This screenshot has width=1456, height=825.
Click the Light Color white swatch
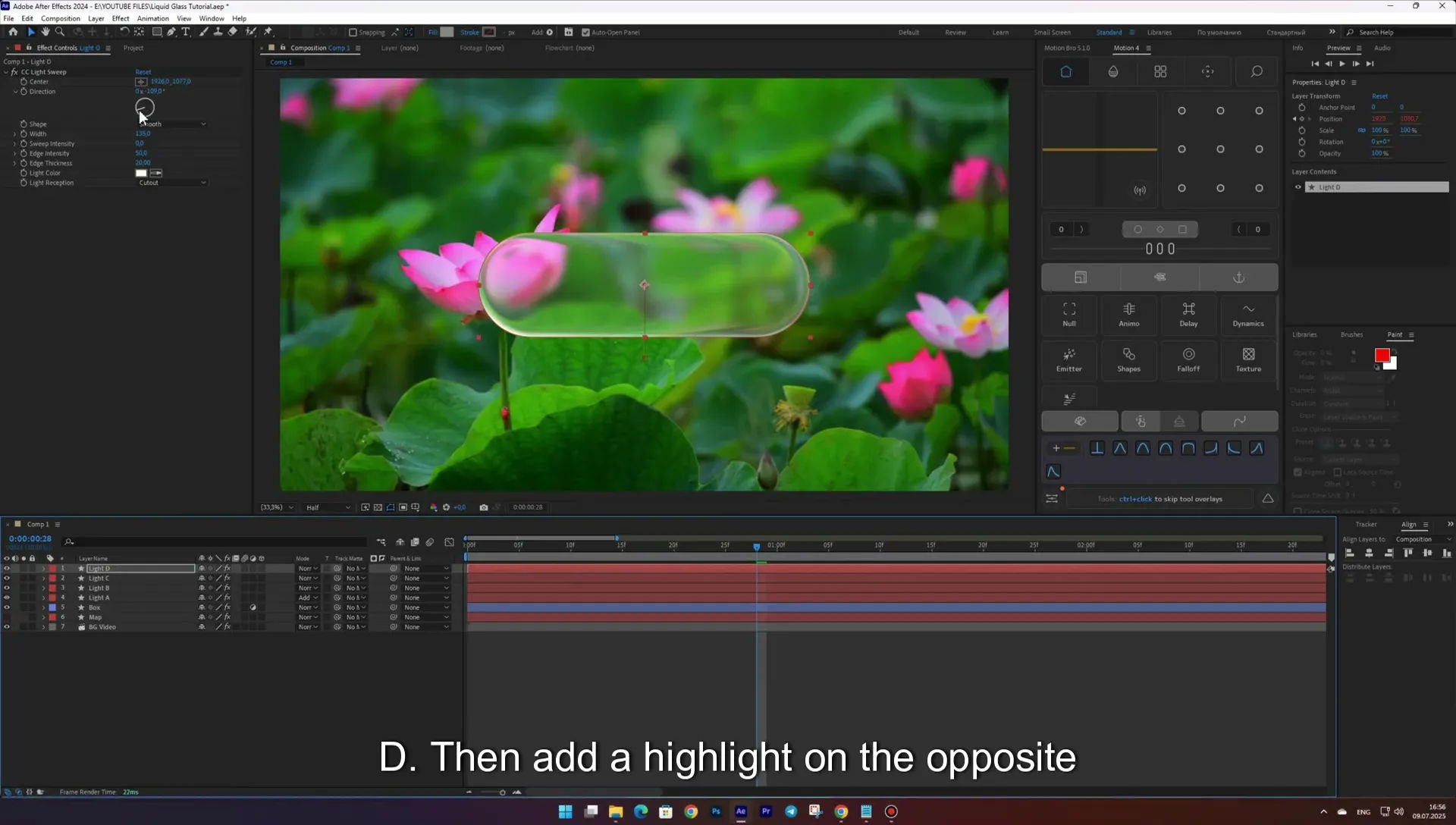click(141, 173)
